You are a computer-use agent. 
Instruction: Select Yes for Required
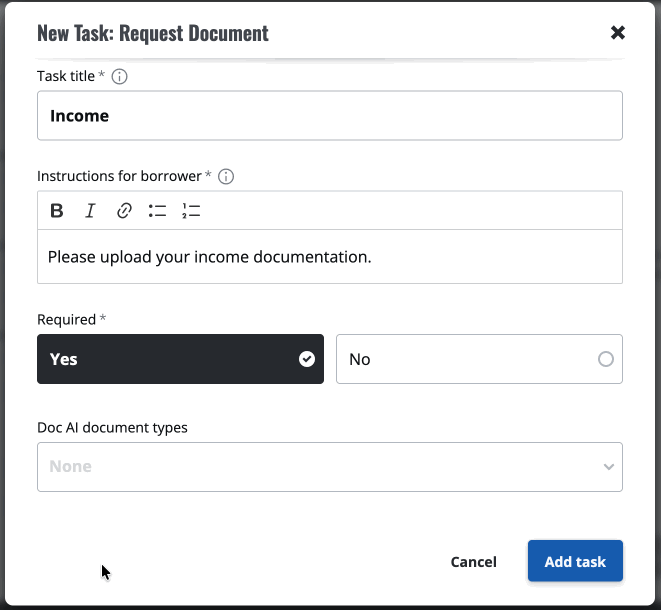pos(180,359)
